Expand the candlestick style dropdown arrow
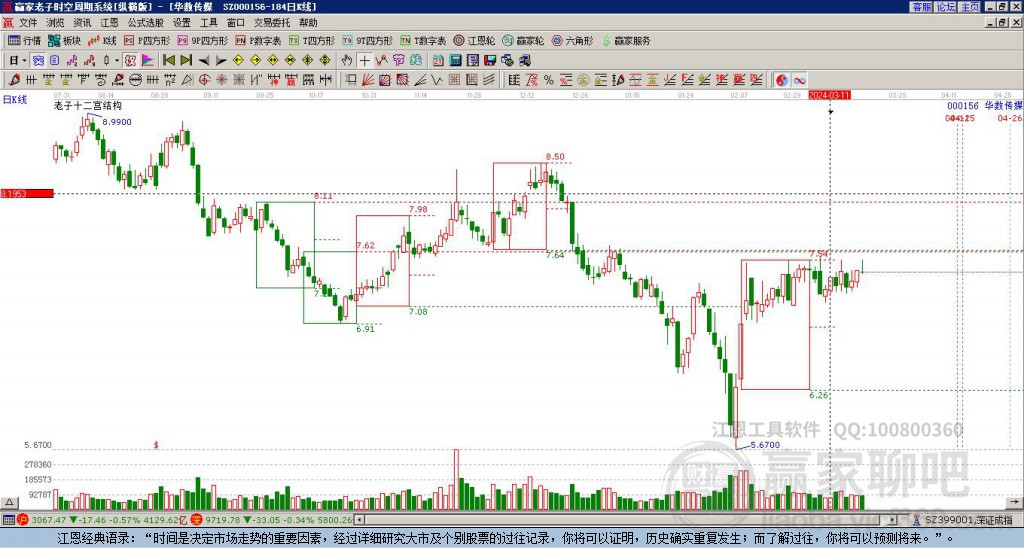 (x=117, y=61)
